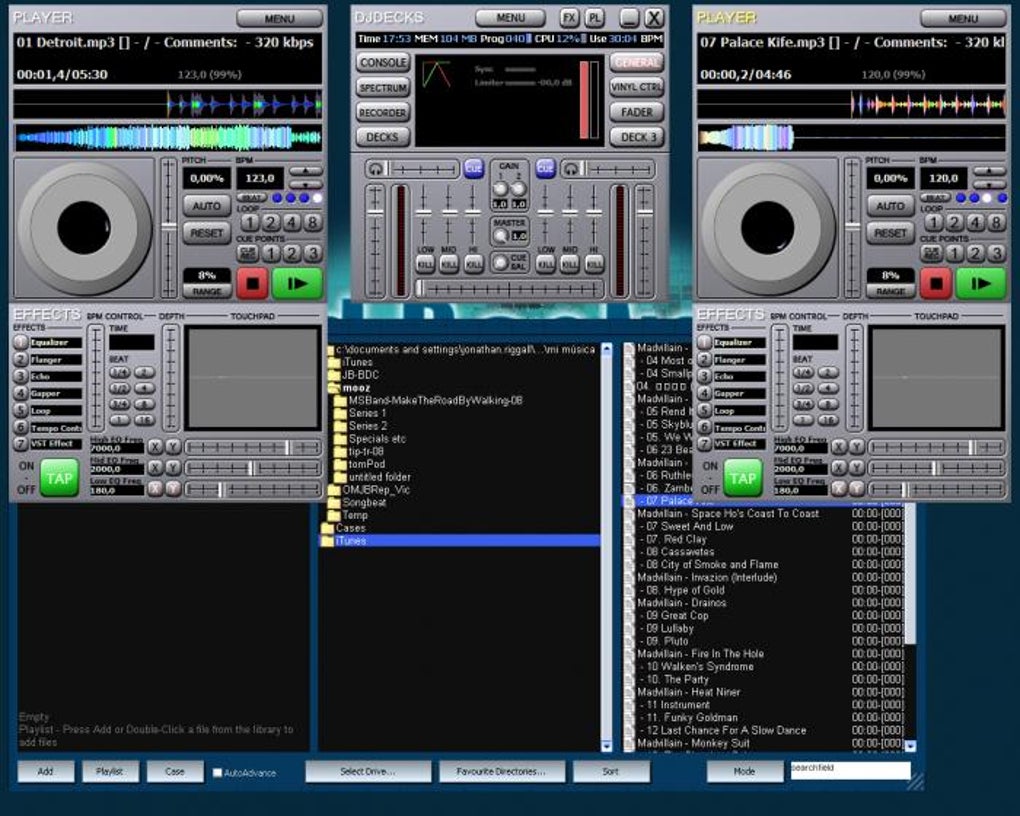Click the left headphone monitoring icon
1020x816 pixels.
point(376,167)
